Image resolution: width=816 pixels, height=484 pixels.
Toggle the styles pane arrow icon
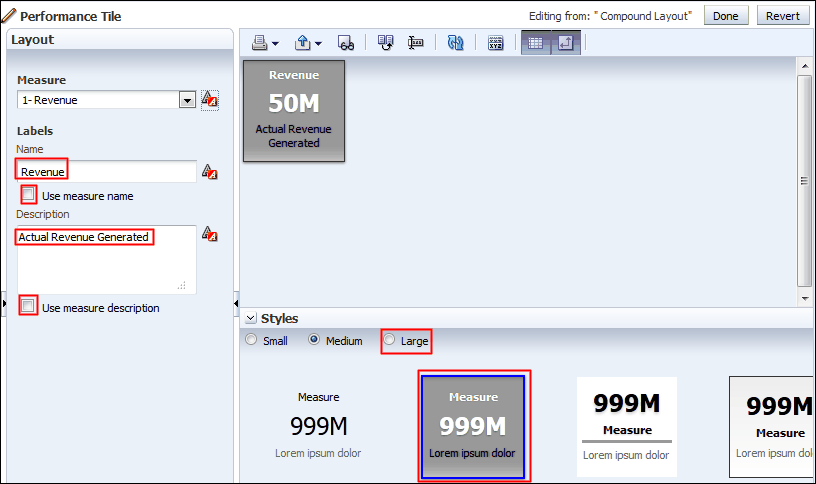pyautogui.click(x=566, y=43)
